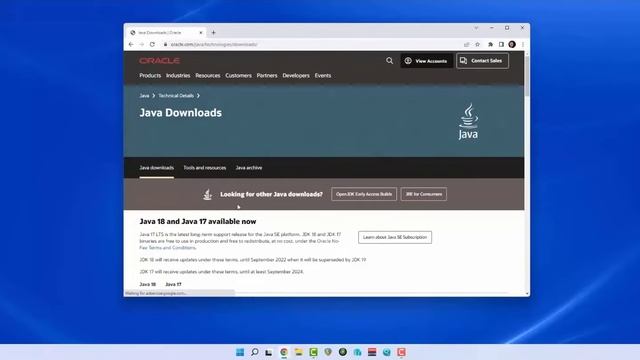Image resolution: width=640 pixels, height=360 pixels.
Task: Open the Developers menu
Action: coord(296,76)
